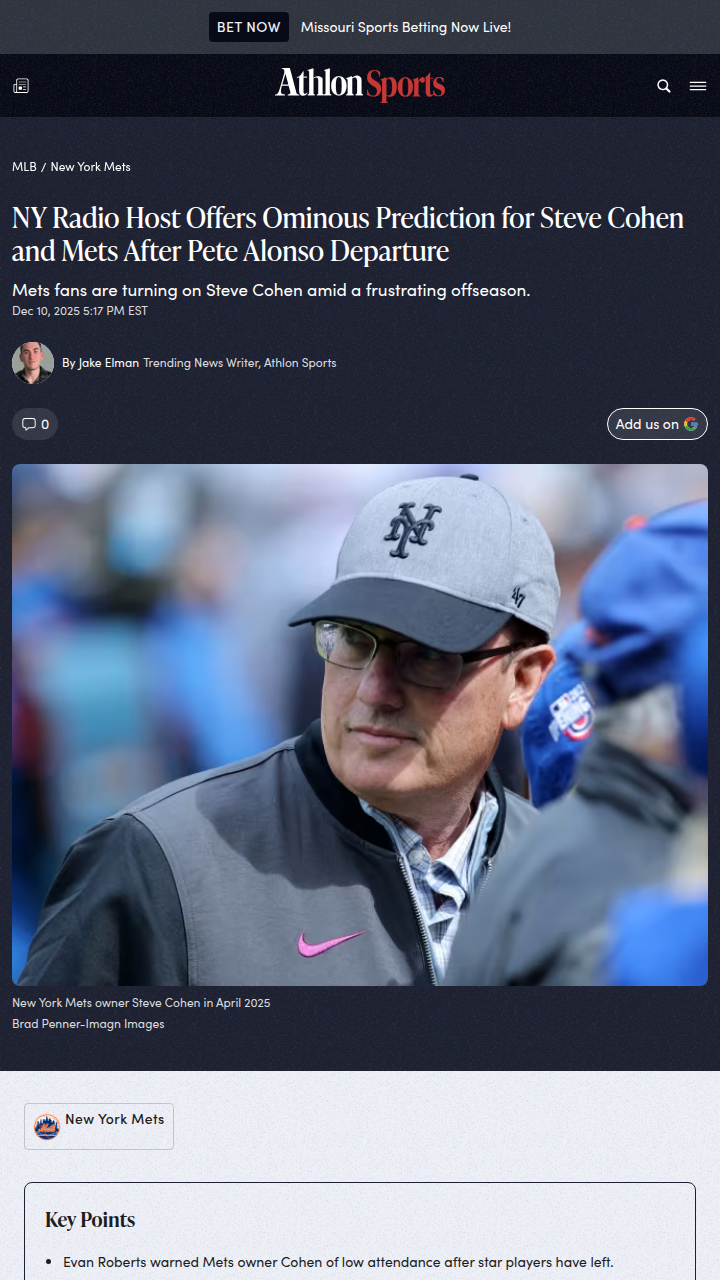Viewport: 720px width, 1280px height.
Task: Open the New York Mets team tag
Action: tap(114, 1120)
